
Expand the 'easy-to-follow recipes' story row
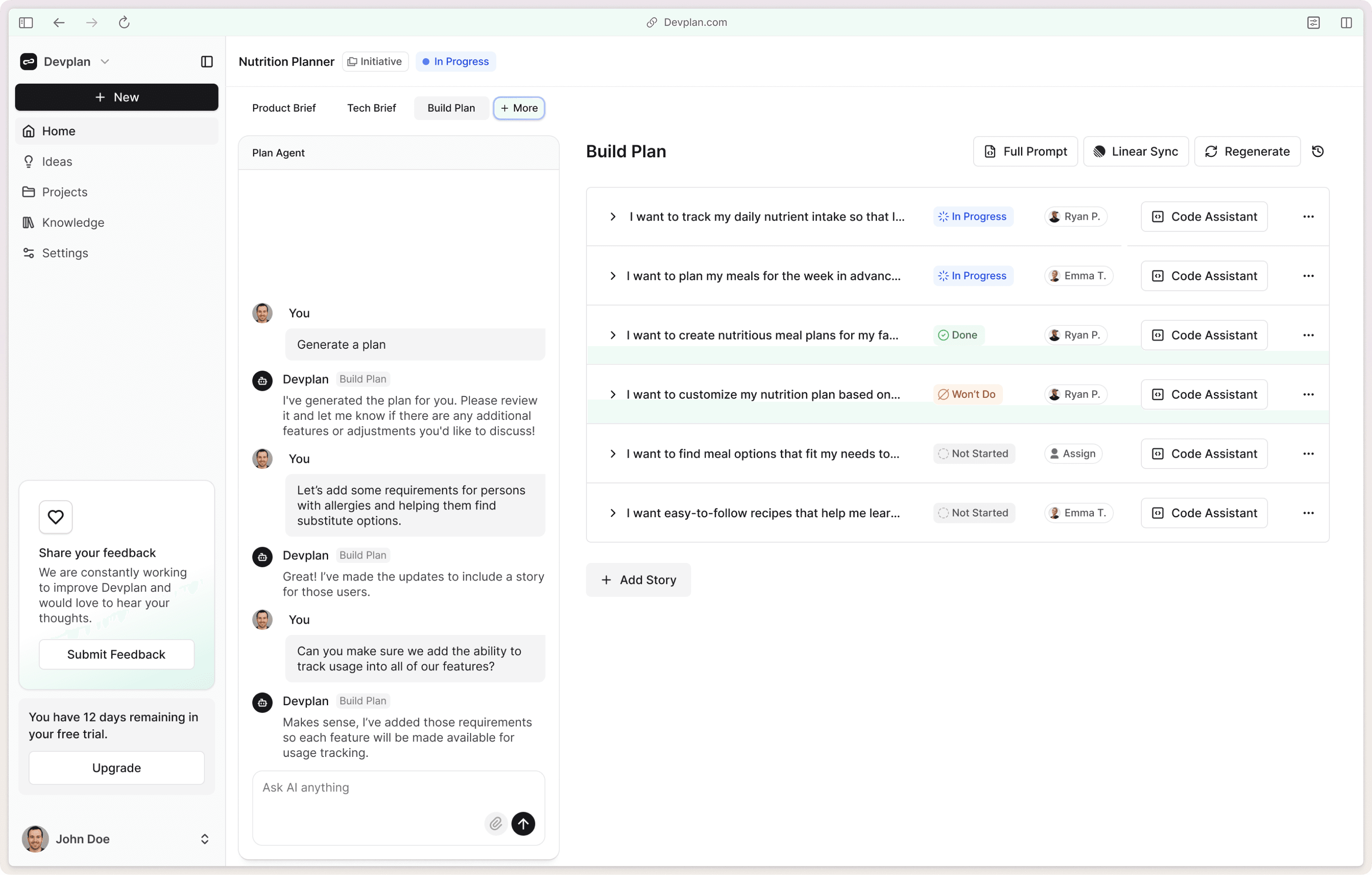(613, 512)
